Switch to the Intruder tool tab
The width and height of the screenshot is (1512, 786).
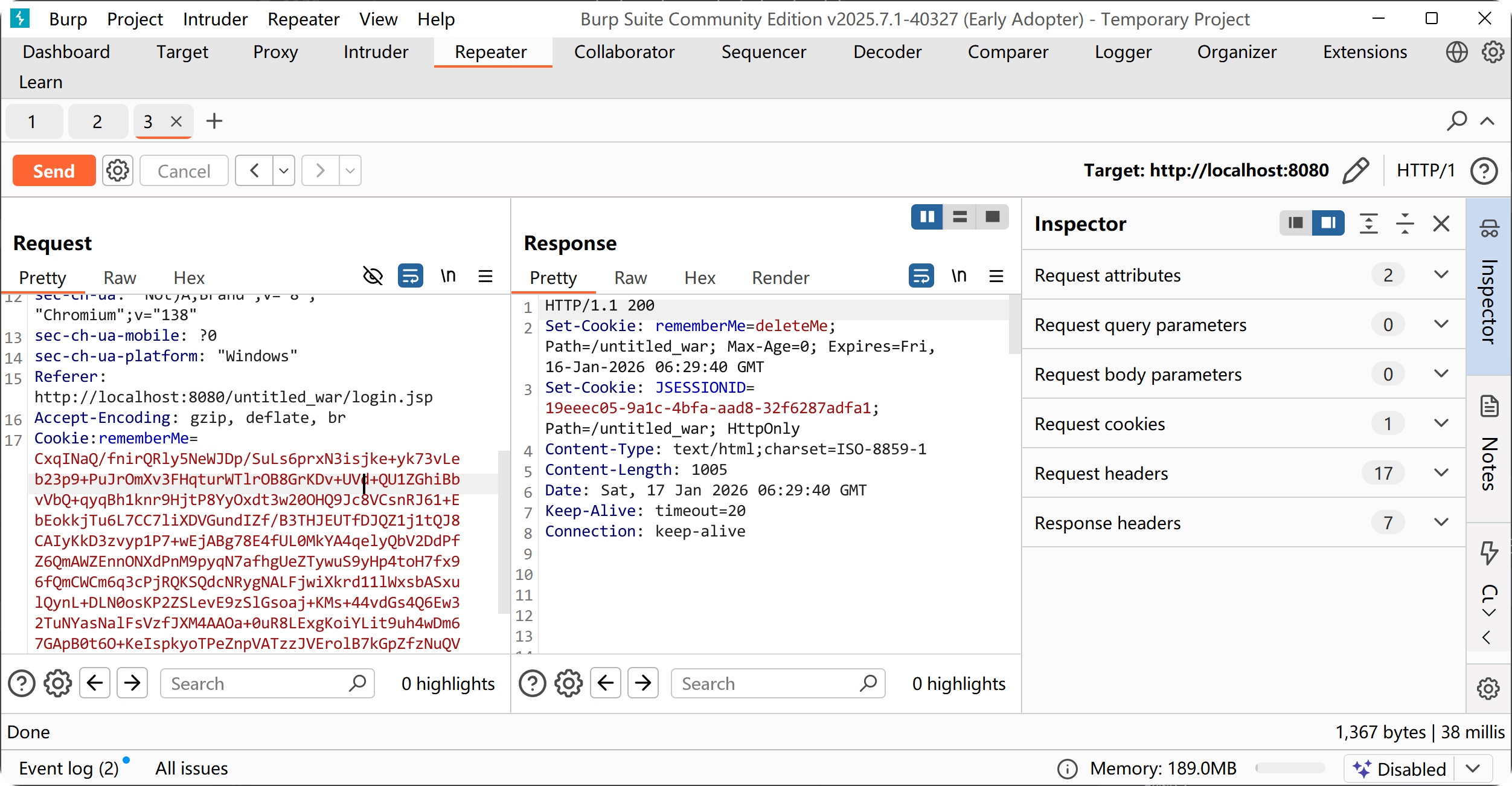tap(376, 52)
